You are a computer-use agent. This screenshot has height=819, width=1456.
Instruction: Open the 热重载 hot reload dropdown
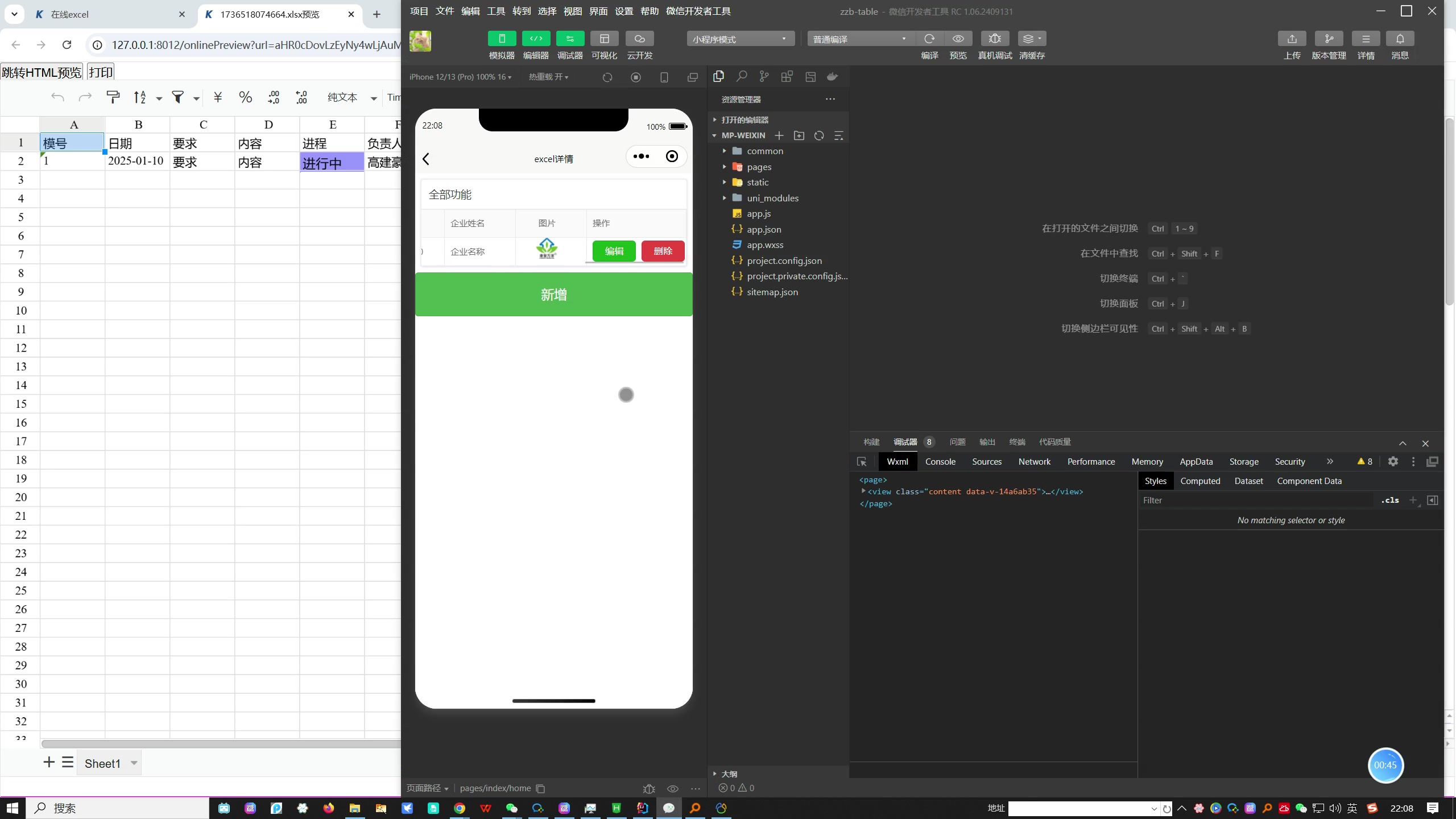click(548, 77)
